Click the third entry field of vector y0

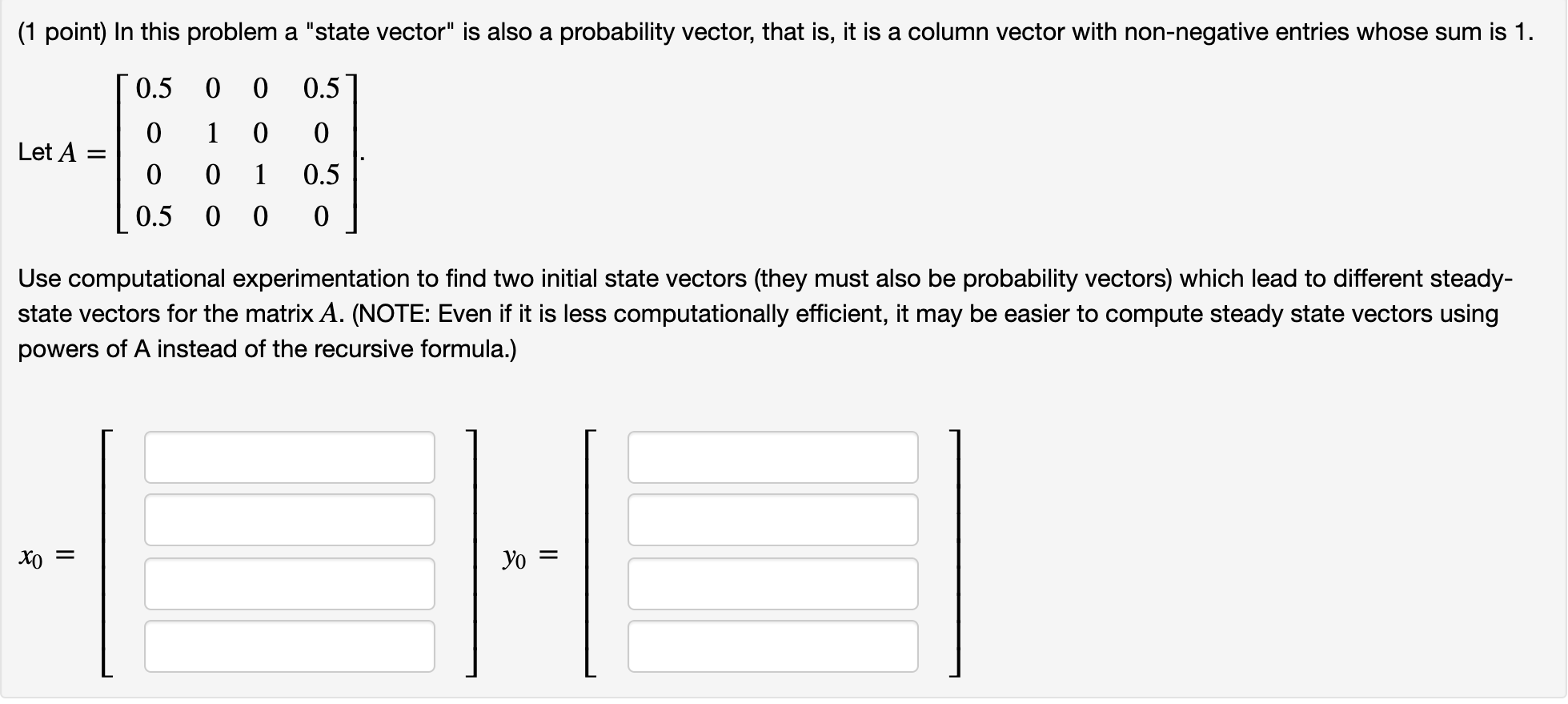point(772,582)
